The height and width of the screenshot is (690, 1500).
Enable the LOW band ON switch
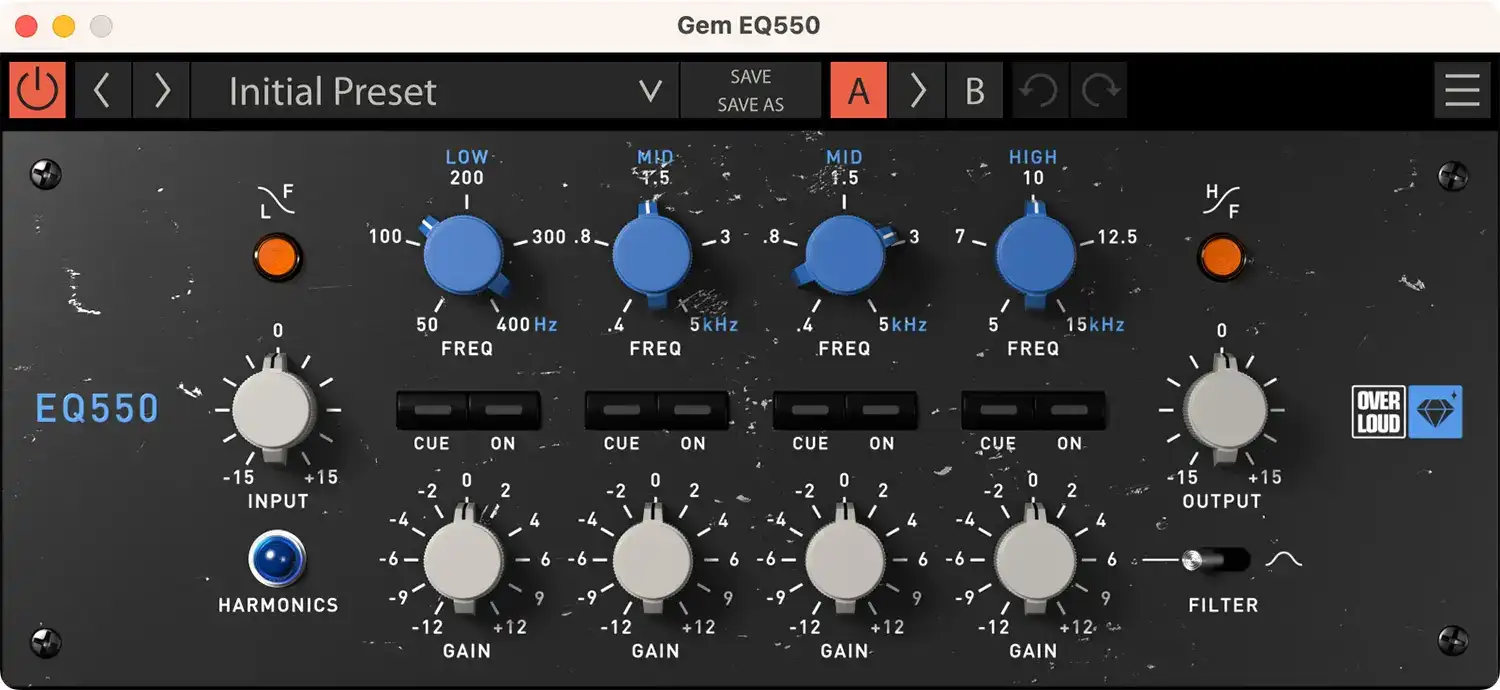504,410
